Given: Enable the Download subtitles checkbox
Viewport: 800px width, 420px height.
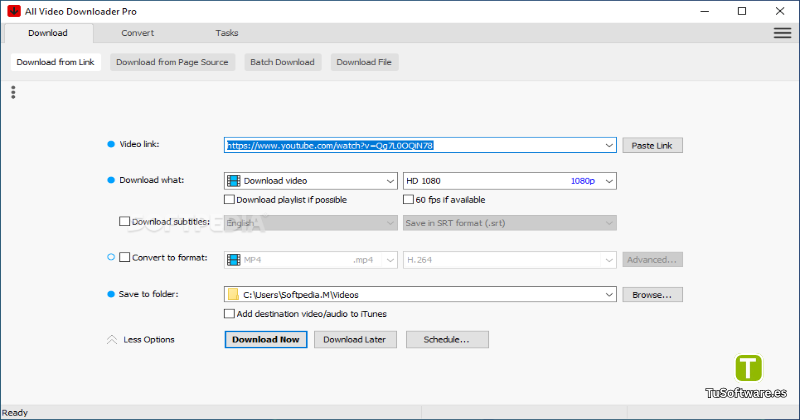Looking at the screenshot, I should coord(124,221).
